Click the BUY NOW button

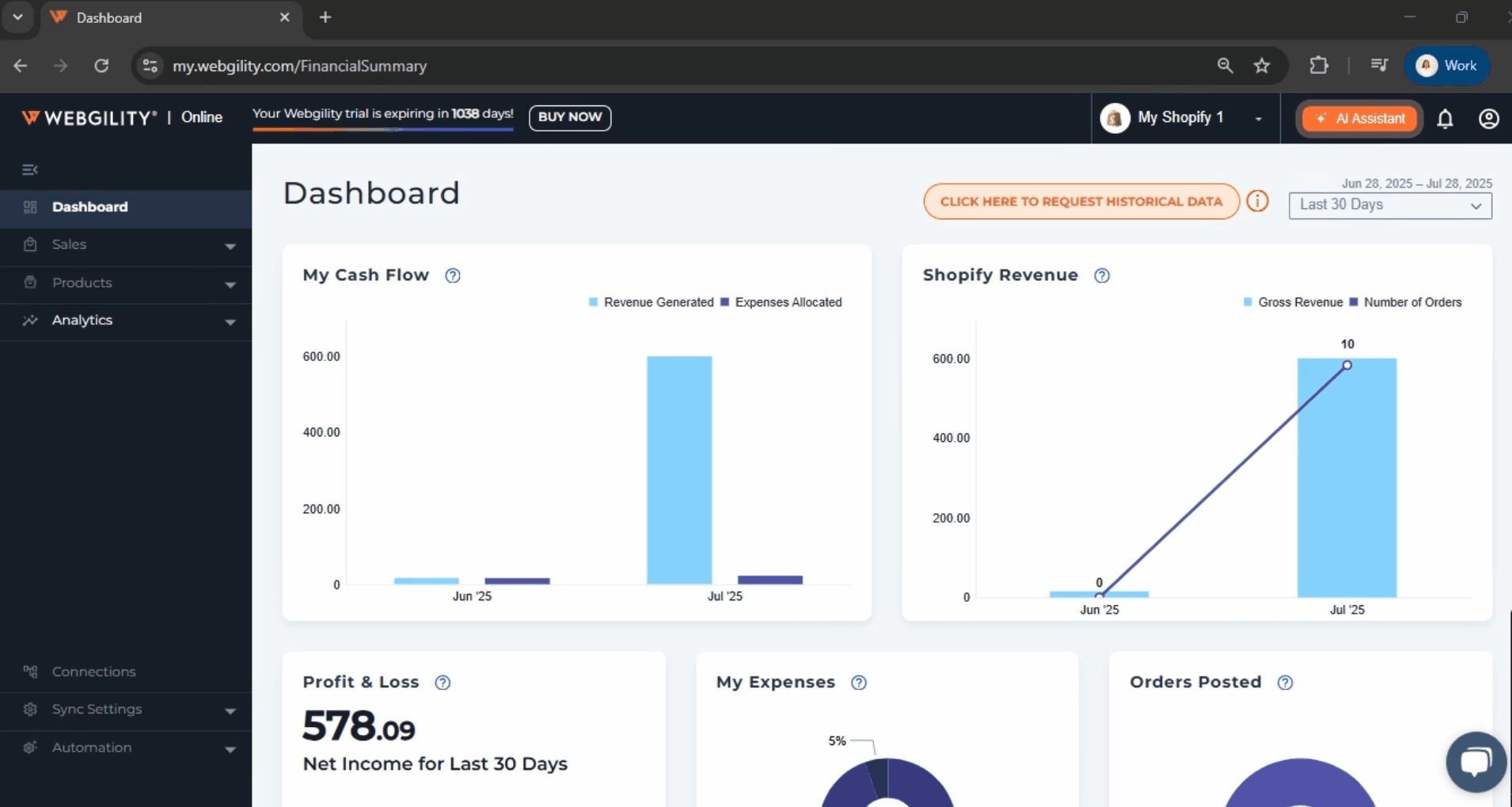tap(569, 117)
